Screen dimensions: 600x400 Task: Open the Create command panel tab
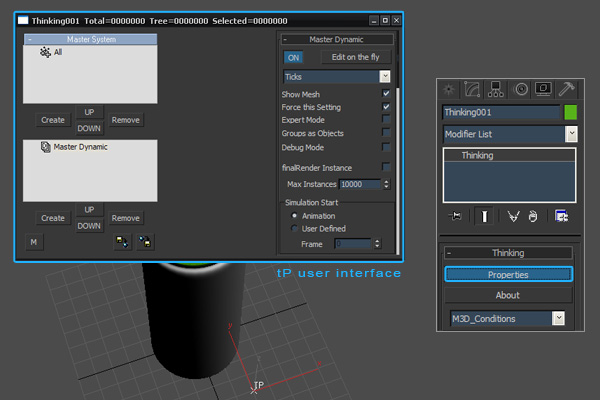[x=448, y=89]
